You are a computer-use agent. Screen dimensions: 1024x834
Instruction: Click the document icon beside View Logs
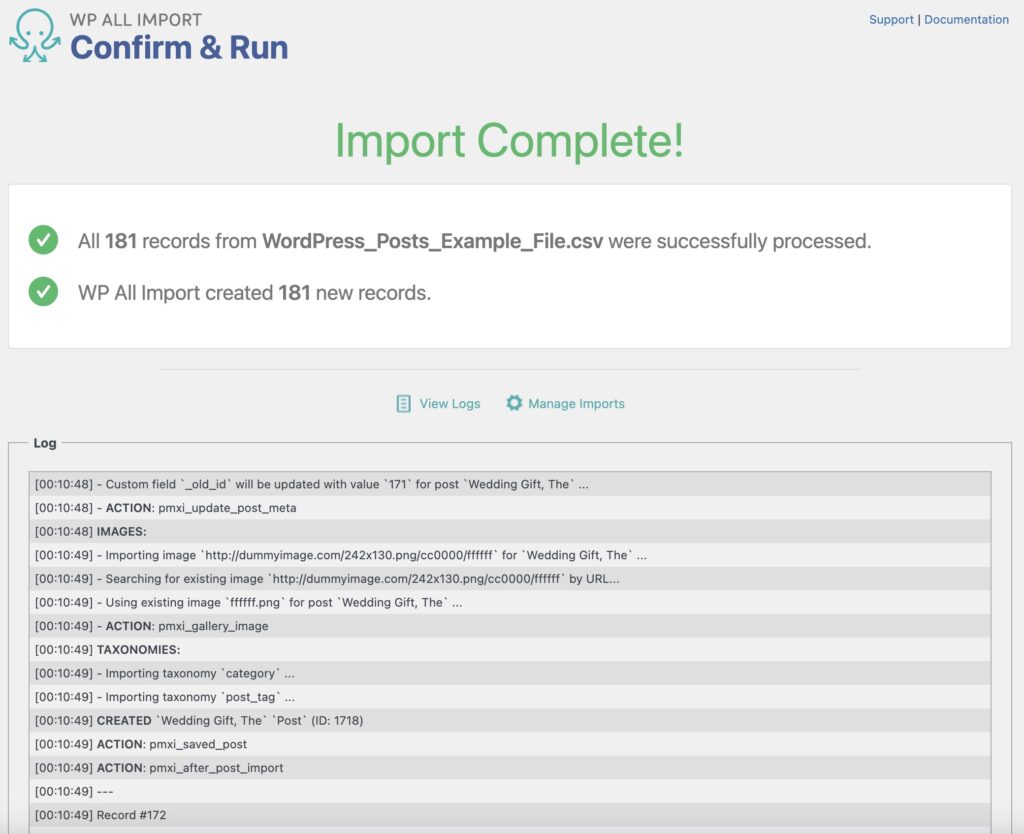404,403
